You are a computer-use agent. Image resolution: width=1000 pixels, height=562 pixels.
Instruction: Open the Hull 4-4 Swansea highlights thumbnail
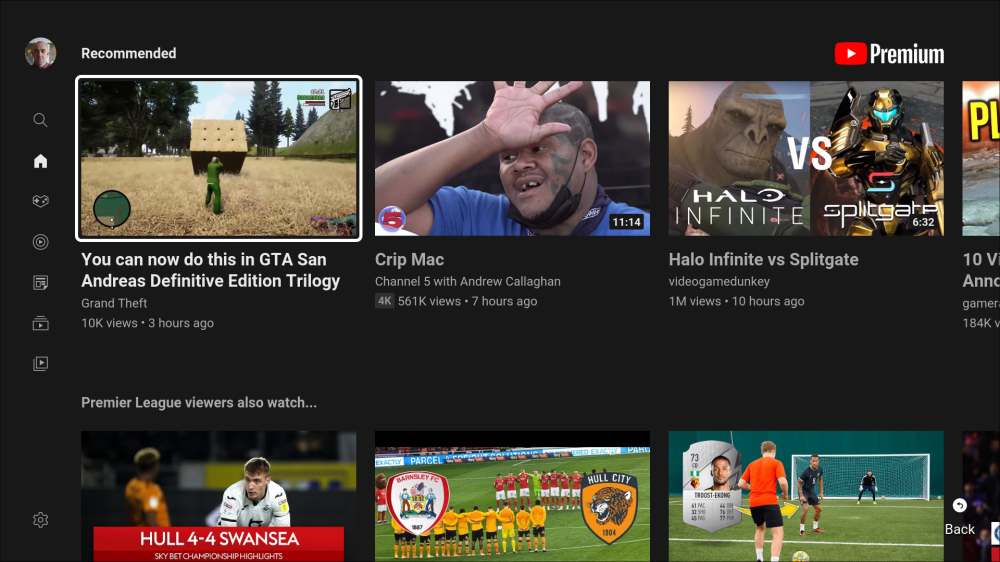coord(219,496)
